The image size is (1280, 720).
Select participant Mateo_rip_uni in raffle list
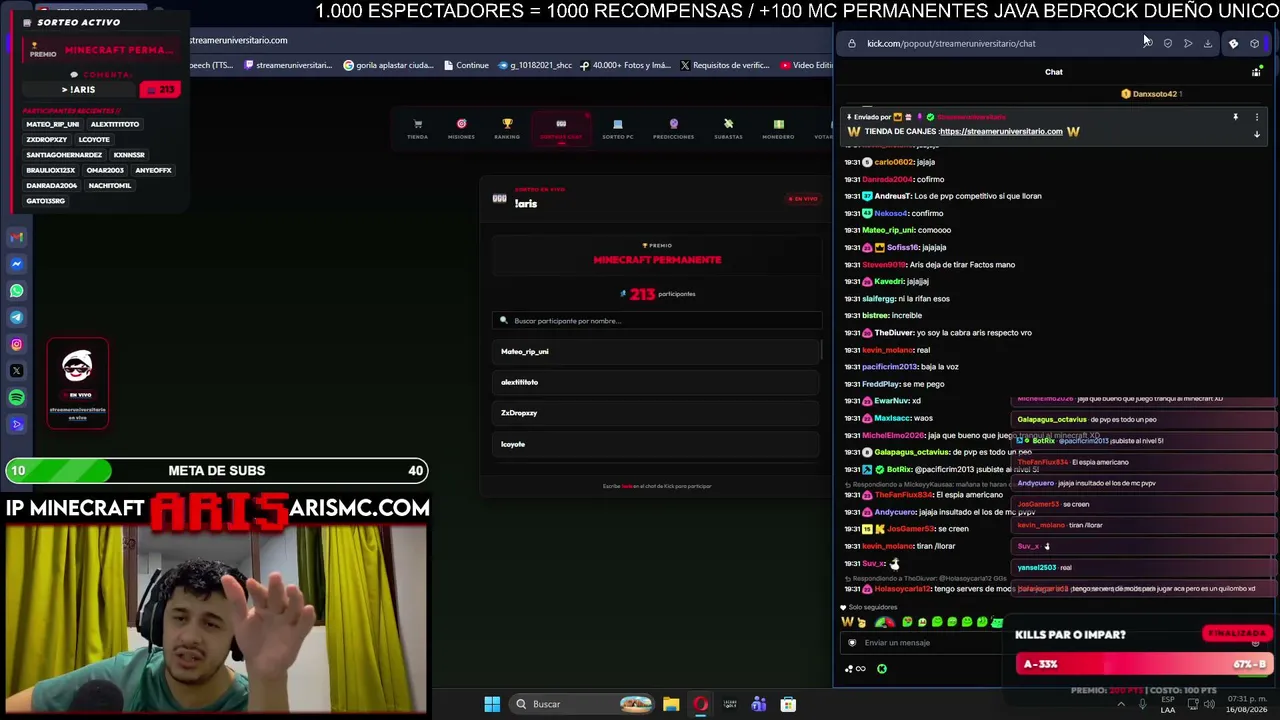click(657, 351)
